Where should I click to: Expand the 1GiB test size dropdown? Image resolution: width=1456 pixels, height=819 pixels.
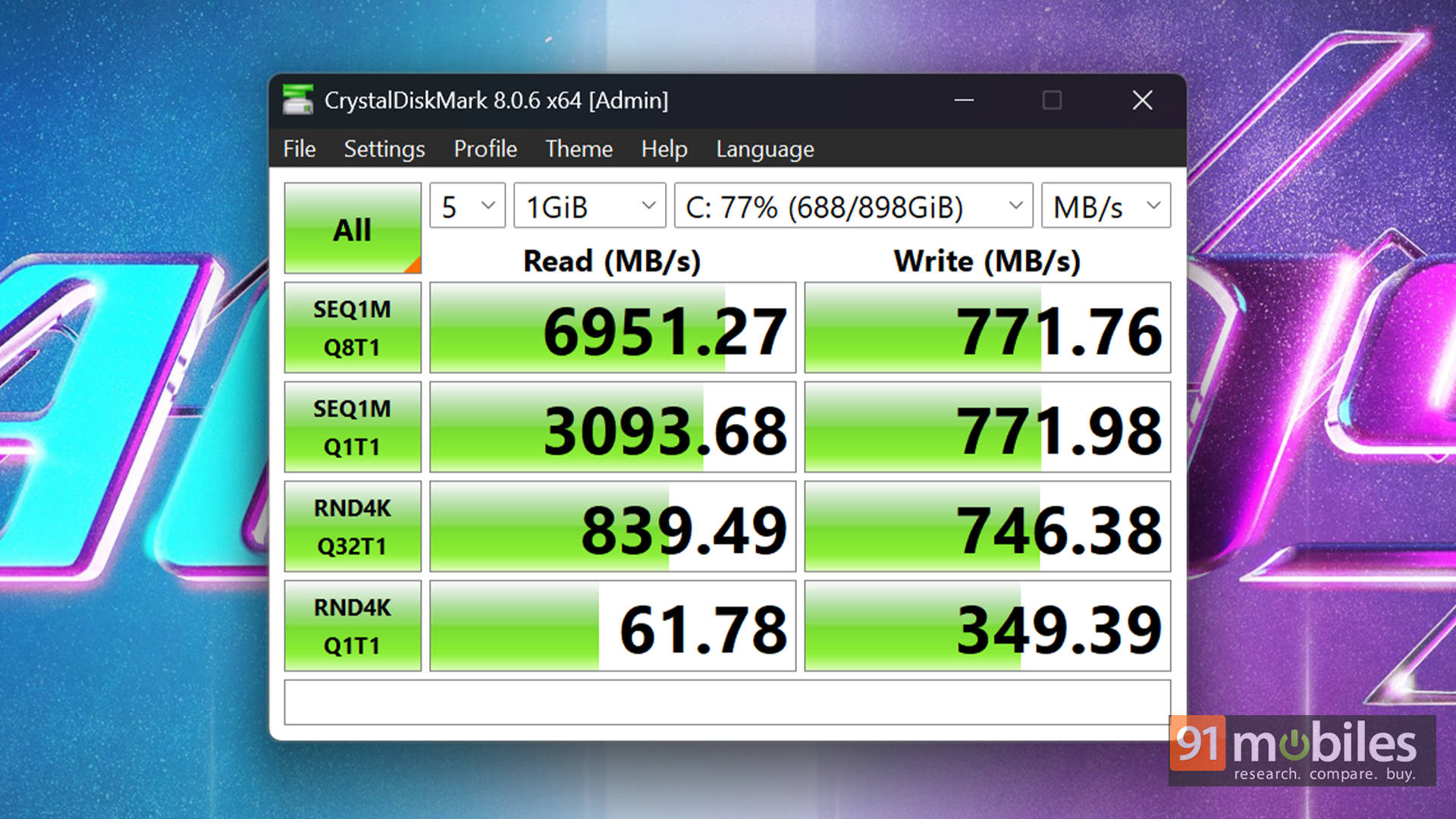click(589, 206)
